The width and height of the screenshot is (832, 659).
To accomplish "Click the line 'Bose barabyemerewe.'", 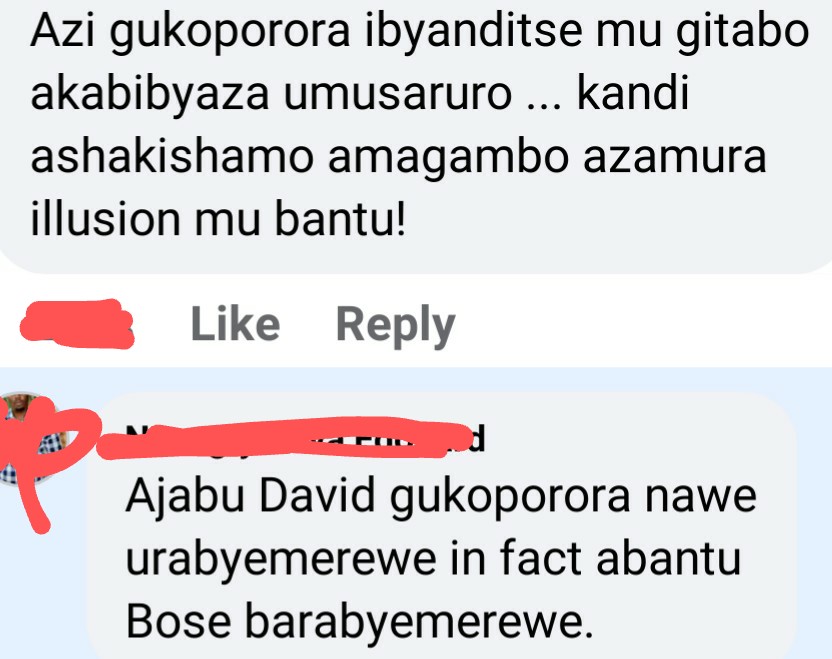I will pos(359,621).
